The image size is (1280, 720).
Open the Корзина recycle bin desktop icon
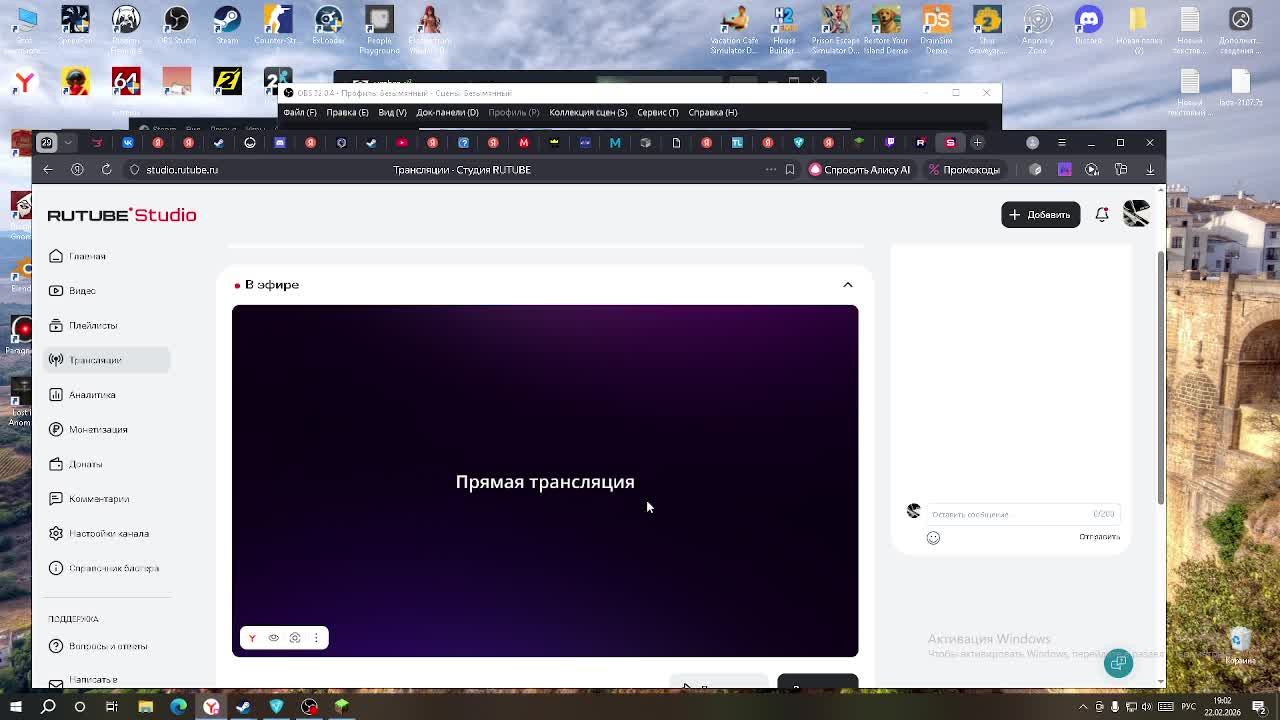tap(1240, 645)
